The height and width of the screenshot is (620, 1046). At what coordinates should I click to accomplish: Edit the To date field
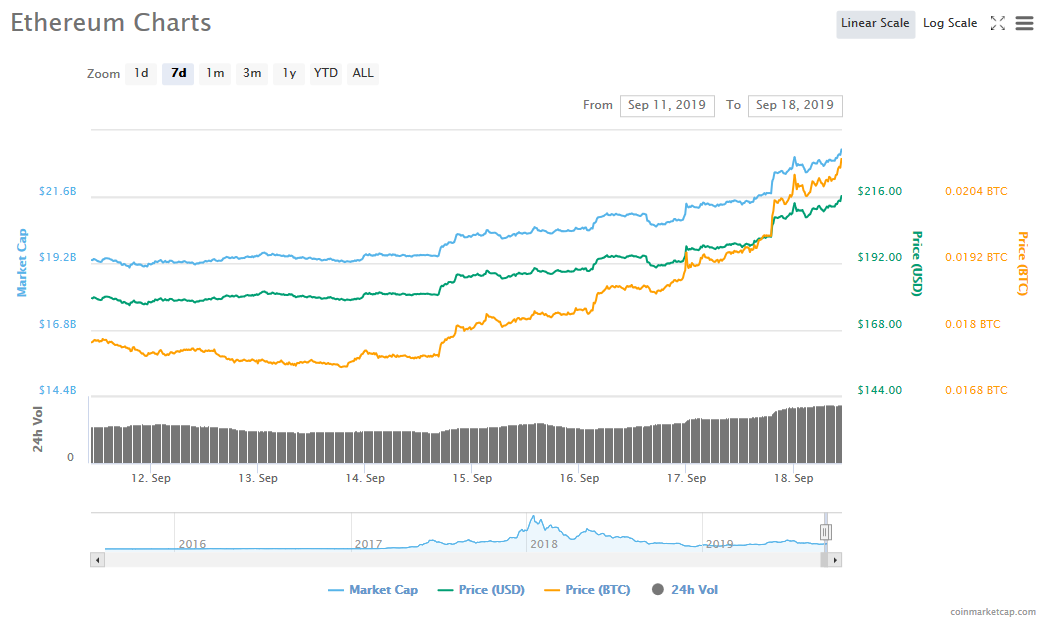pyautogui.click(x=795, y=105)
